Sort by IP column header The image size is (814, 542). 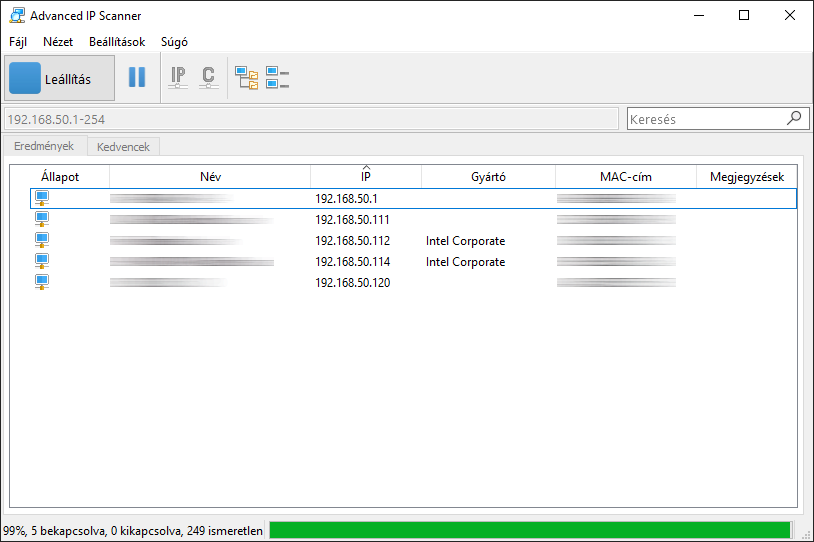click(366, 177)
